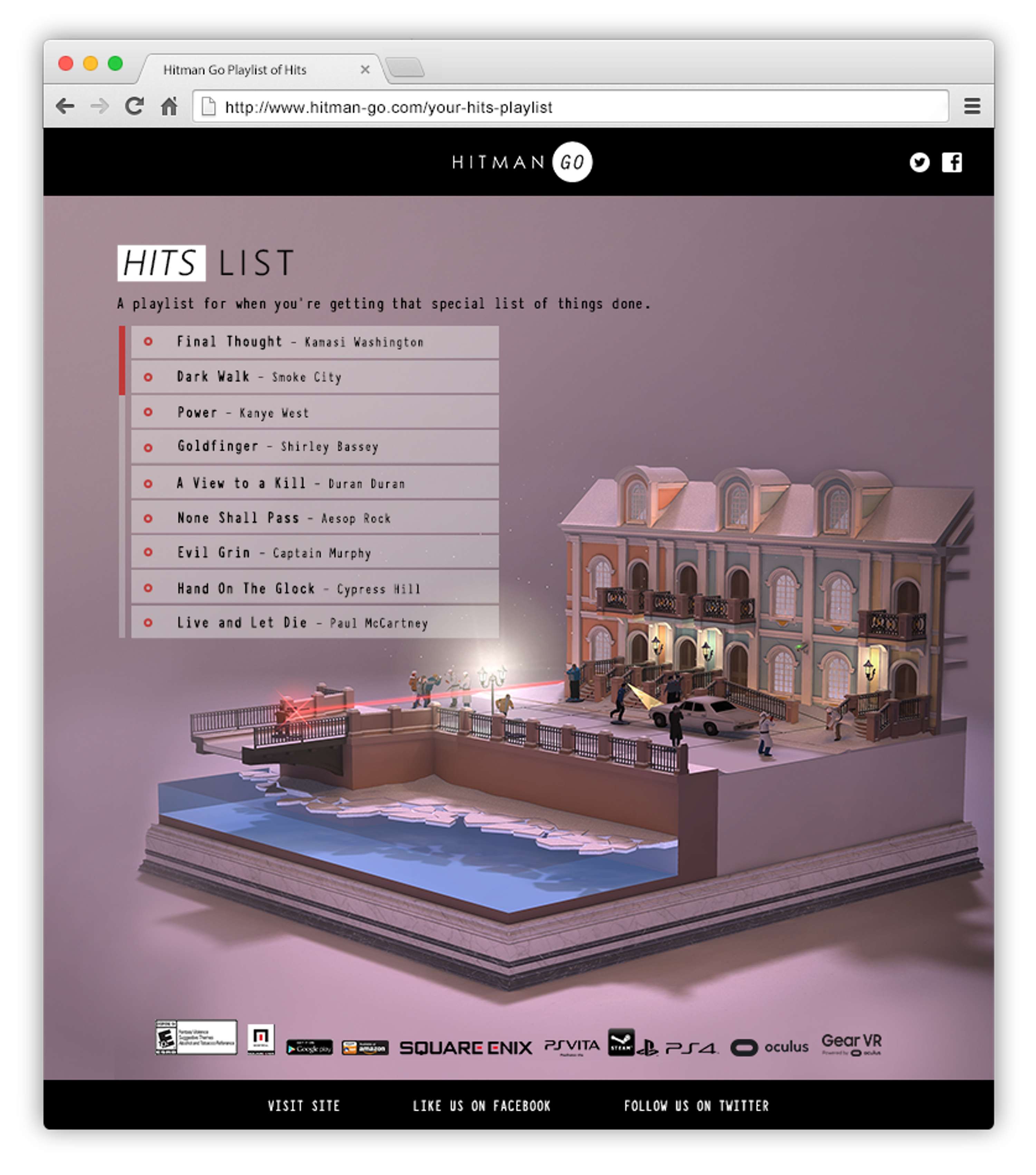The width and height of the screenshot is (1036, 1175).
Task: Select Goldfinger by Shirley Bassey
Action: [x=315, y=447]
